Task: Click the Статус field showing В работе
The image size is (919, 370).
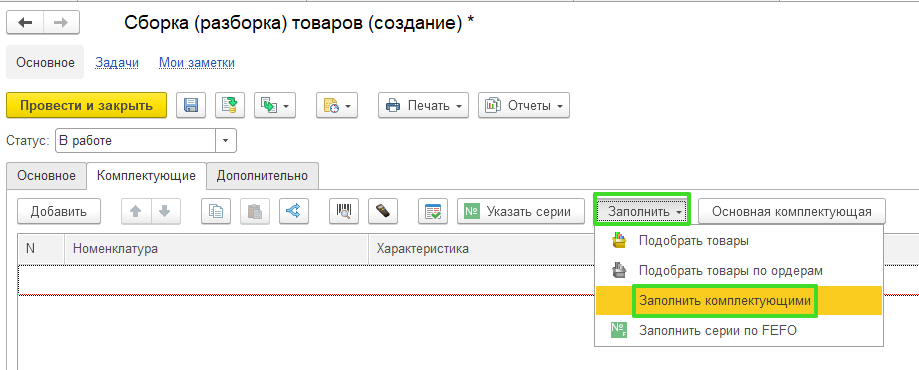Action: (x=135, y=141)
